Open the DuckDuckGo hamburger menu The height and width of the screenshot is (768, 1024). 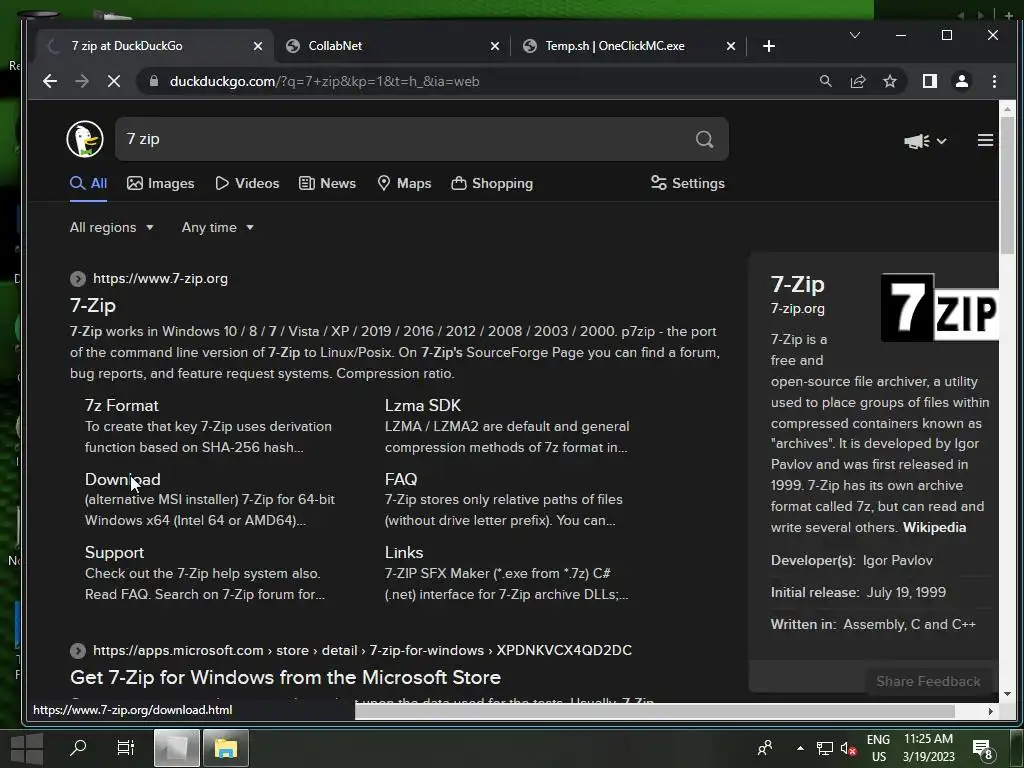[x=985, y=140]
